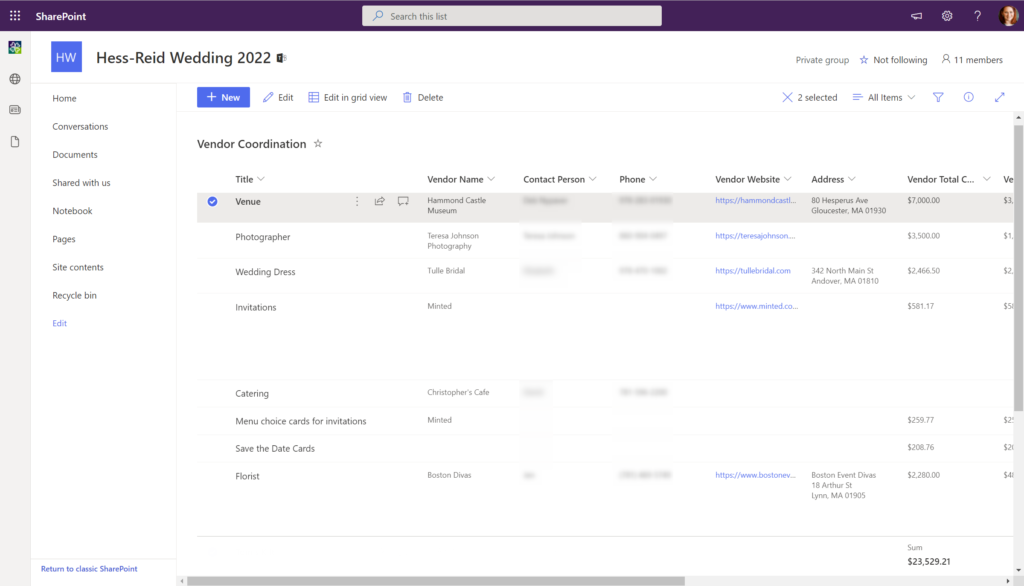Click Edit in the command bar
Viewport: 1024px width, 586px height.
click(278, 97)
